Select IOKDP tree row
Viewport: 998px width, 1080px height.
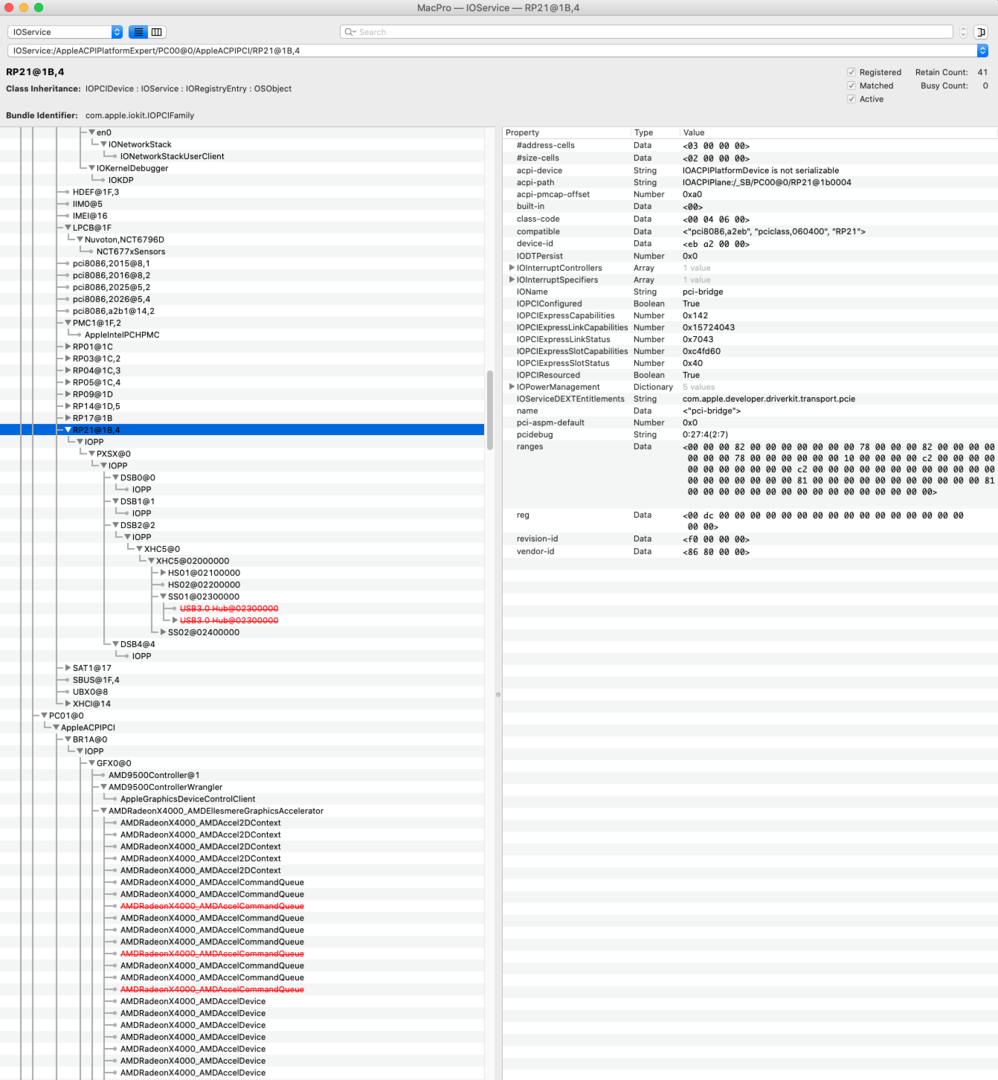pyautogui.click(x=121, y=180)
